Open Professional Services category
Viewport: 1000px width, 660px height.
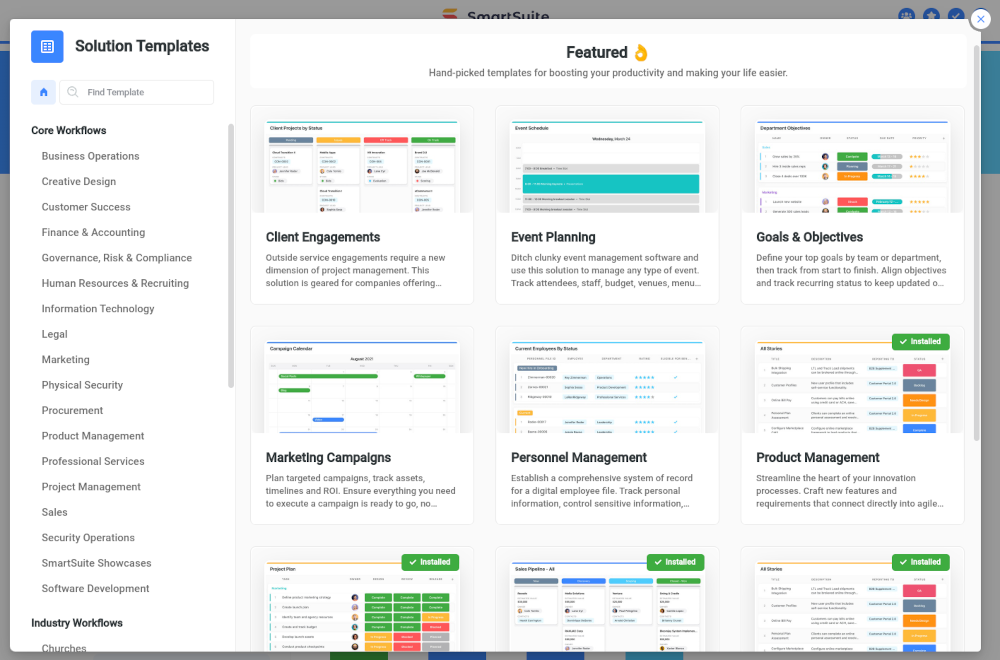click(93, 462)
